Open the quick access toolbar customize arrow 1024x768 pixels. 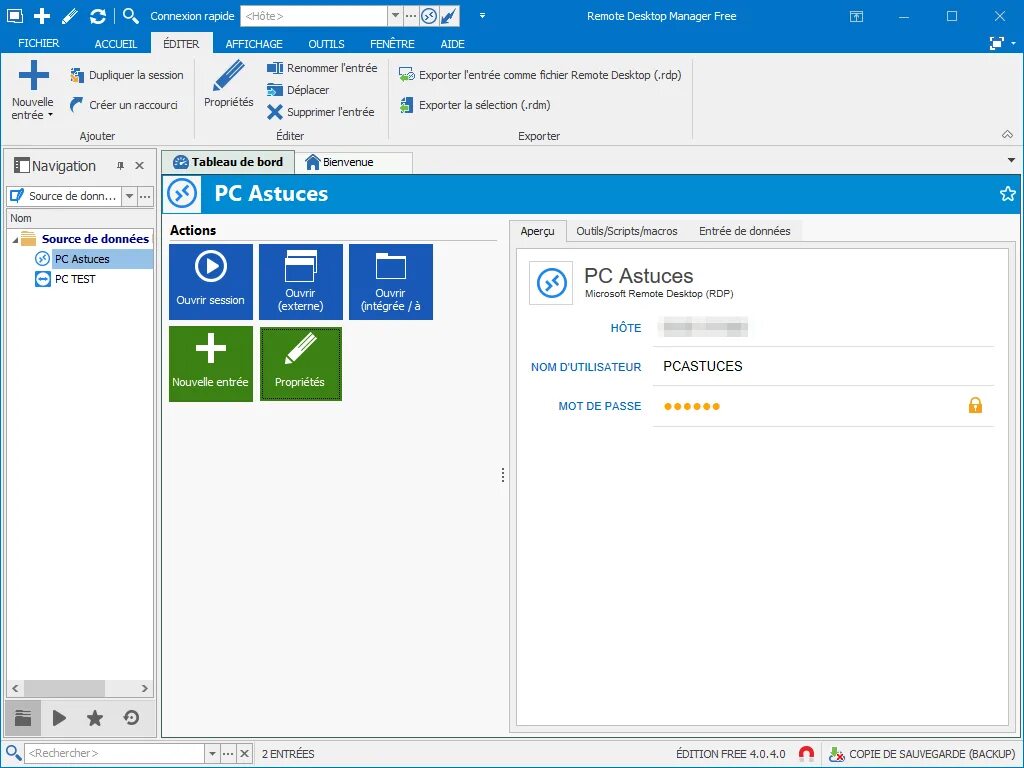tap(482, 16)
